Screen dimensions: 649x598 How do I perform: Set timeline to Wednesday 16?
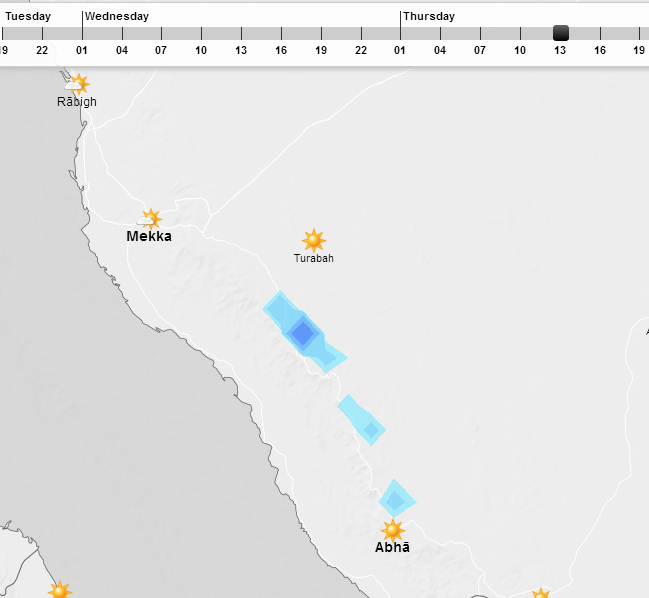[x=281, y=50]
